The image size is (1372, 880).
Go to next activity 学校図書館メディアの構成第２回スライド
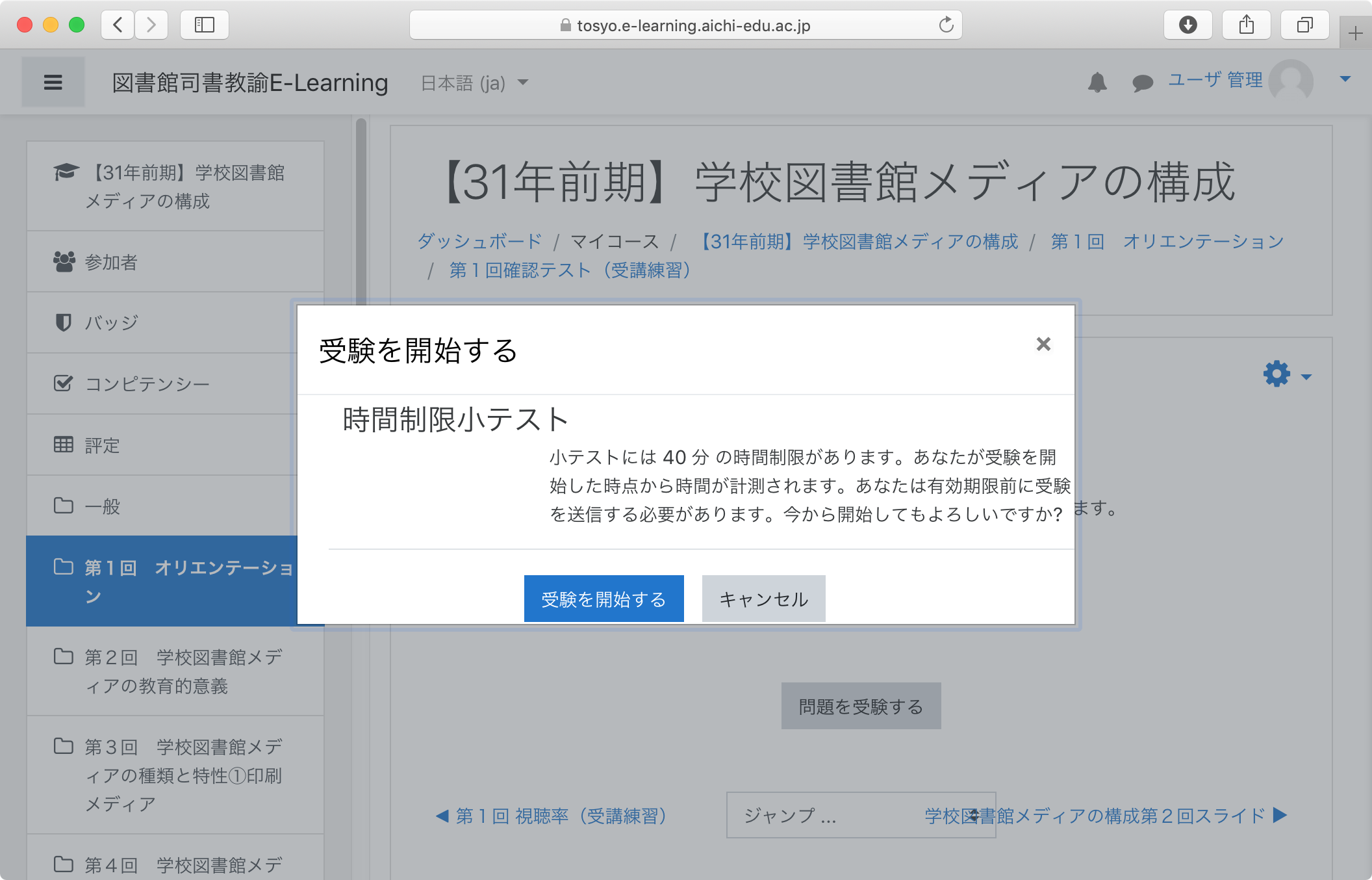tap(1106, 816)
